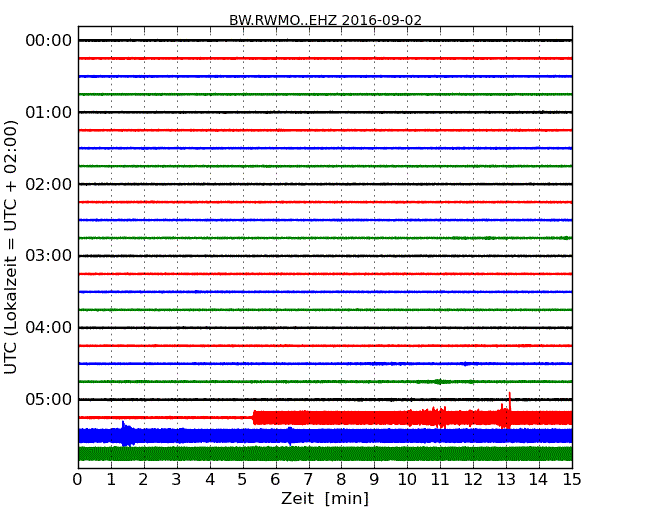Click x-axis tick label 8
This screenshot has width=650, height=520.
click(341, 480)
